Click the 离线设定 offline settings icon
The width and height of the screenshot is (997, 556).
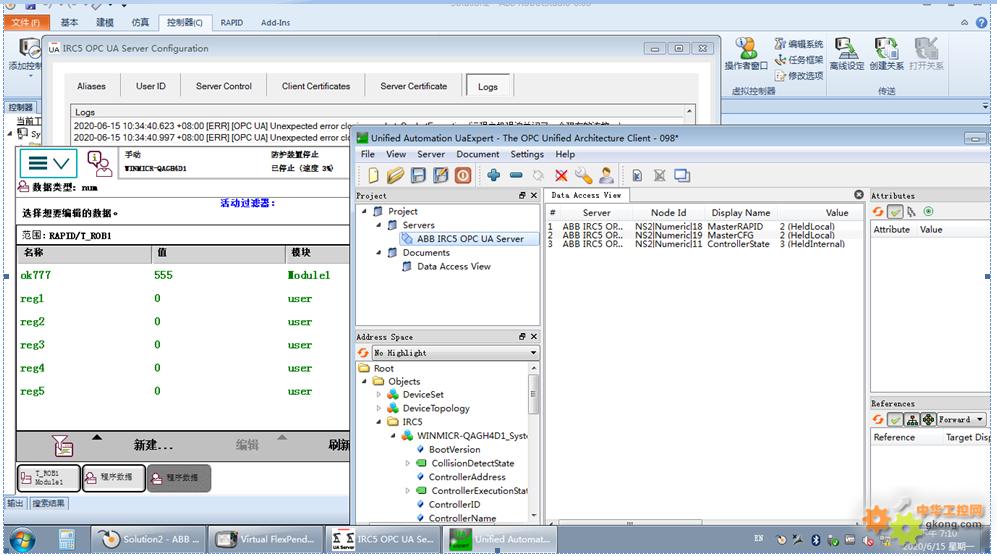pos(847,54)
